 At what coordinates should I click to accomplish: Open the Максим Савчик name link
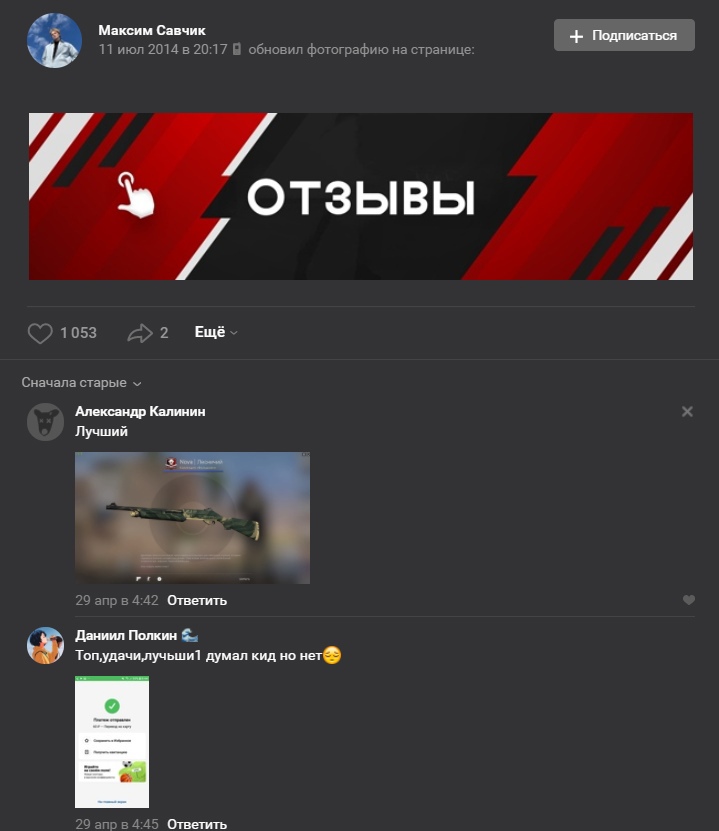point(152,30)
